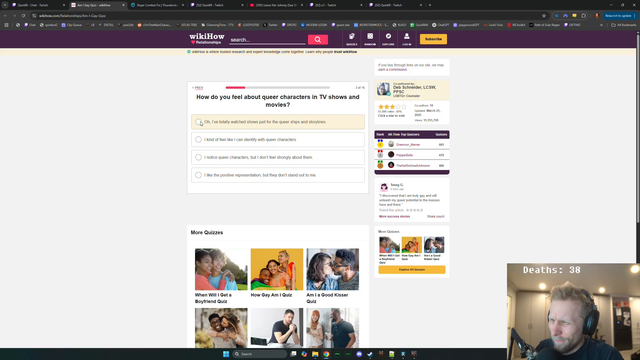Click the Explore All Quizzes button
Viewport: 640px width, 360px height.
coord(412,269)
